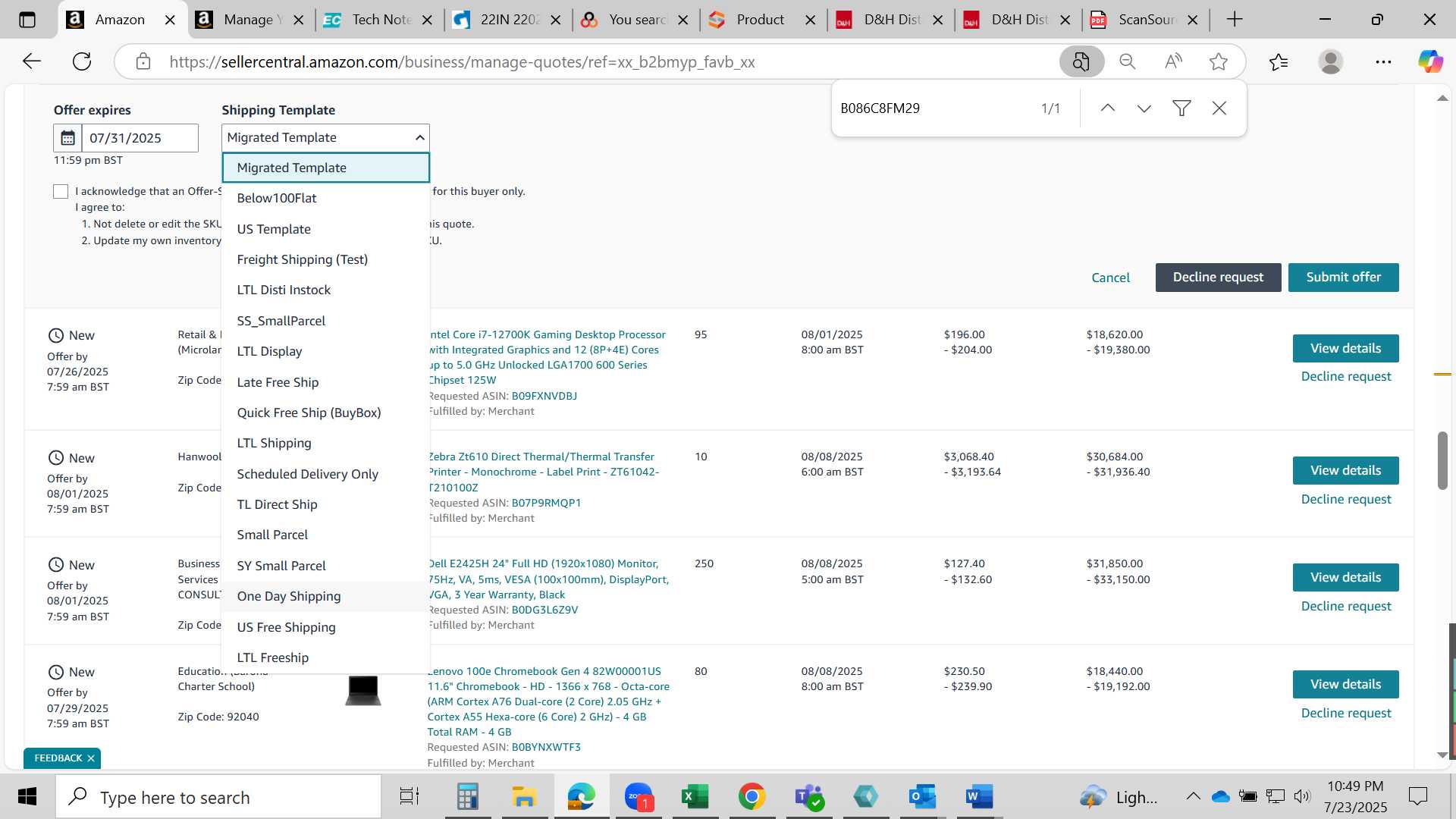Screen dimensions: 1456x819
Task: Click the Offer expires date field
Action: 140,138
